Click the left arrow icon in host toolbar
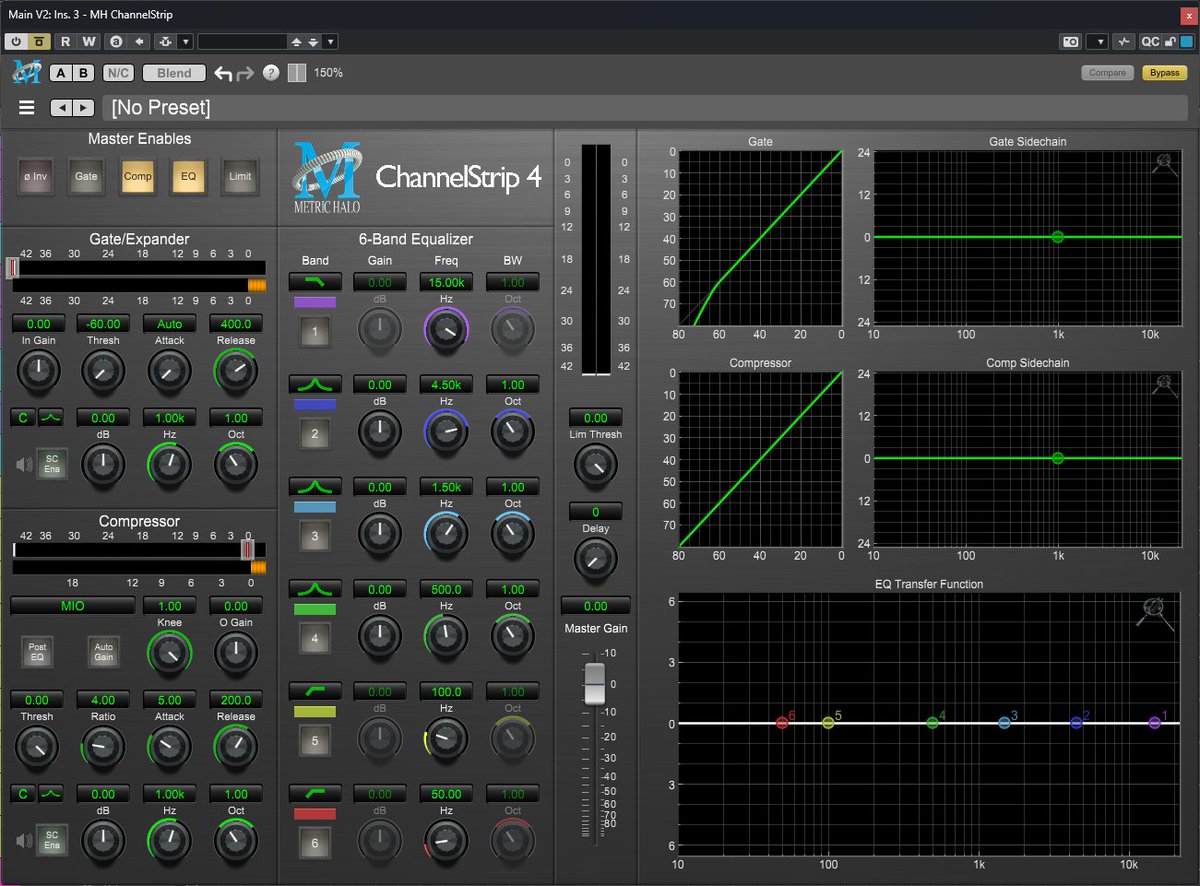This screenshot has width=1200, height=886. click(139, 41)
